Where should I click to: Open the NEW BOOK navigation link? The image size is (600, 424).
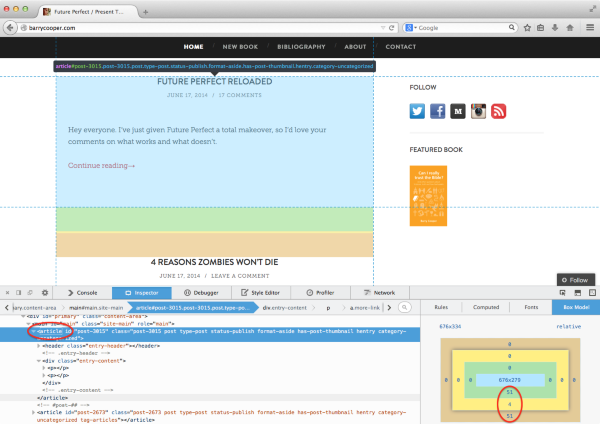[240, 47]
